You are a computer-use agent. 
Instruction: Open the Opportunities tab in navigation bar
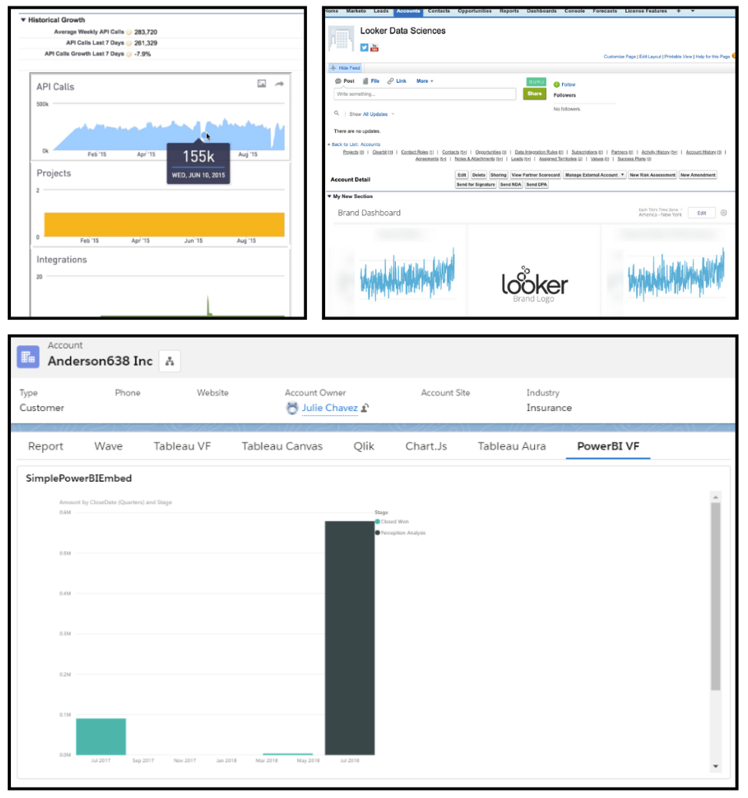tap(469, 10)
